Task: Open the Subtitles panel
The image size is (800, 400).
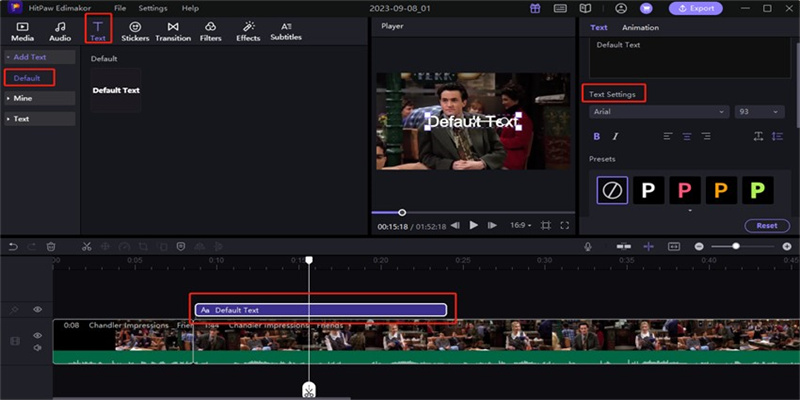Action: 286,31
